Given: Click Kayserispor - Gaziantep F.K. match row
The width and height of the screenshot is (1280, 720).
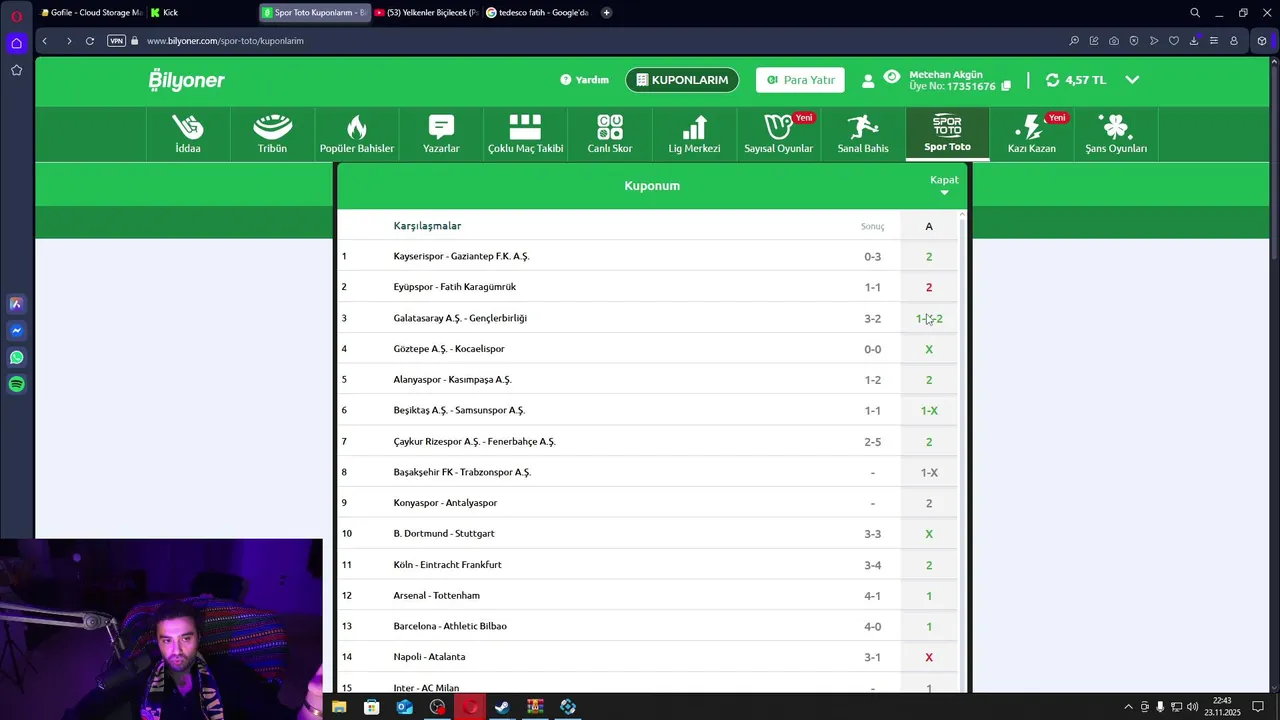Looking at the screenshot, I should [x=648, y=256].
